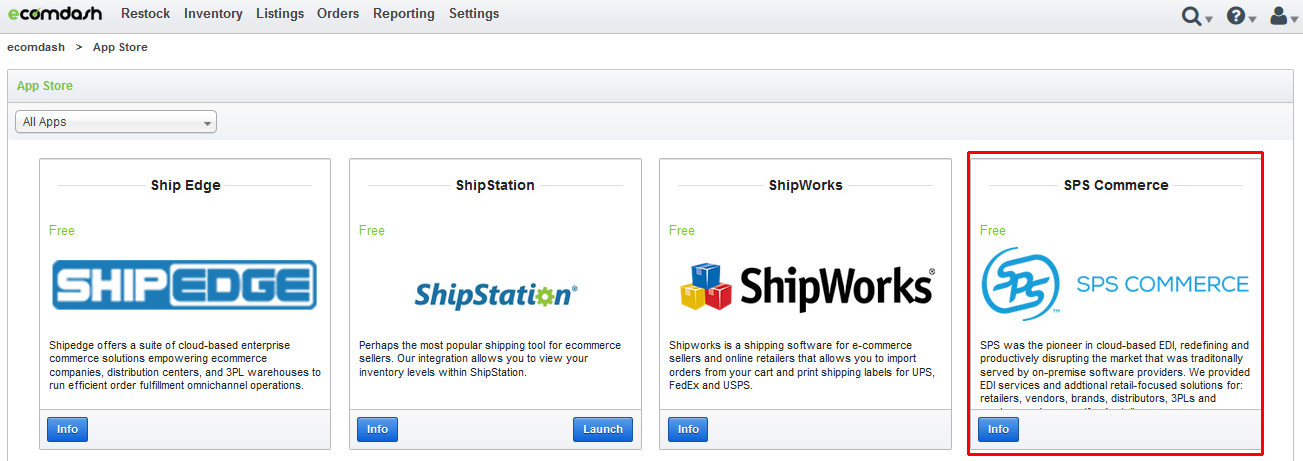The image size is (1303, 461).
Task: Open the Reporting menu
Action: tap(404, 14)
